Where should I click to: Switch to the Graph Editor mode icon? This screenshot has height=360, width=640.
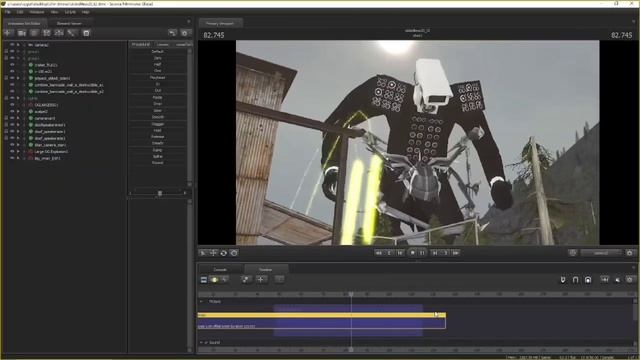[224, 280]
